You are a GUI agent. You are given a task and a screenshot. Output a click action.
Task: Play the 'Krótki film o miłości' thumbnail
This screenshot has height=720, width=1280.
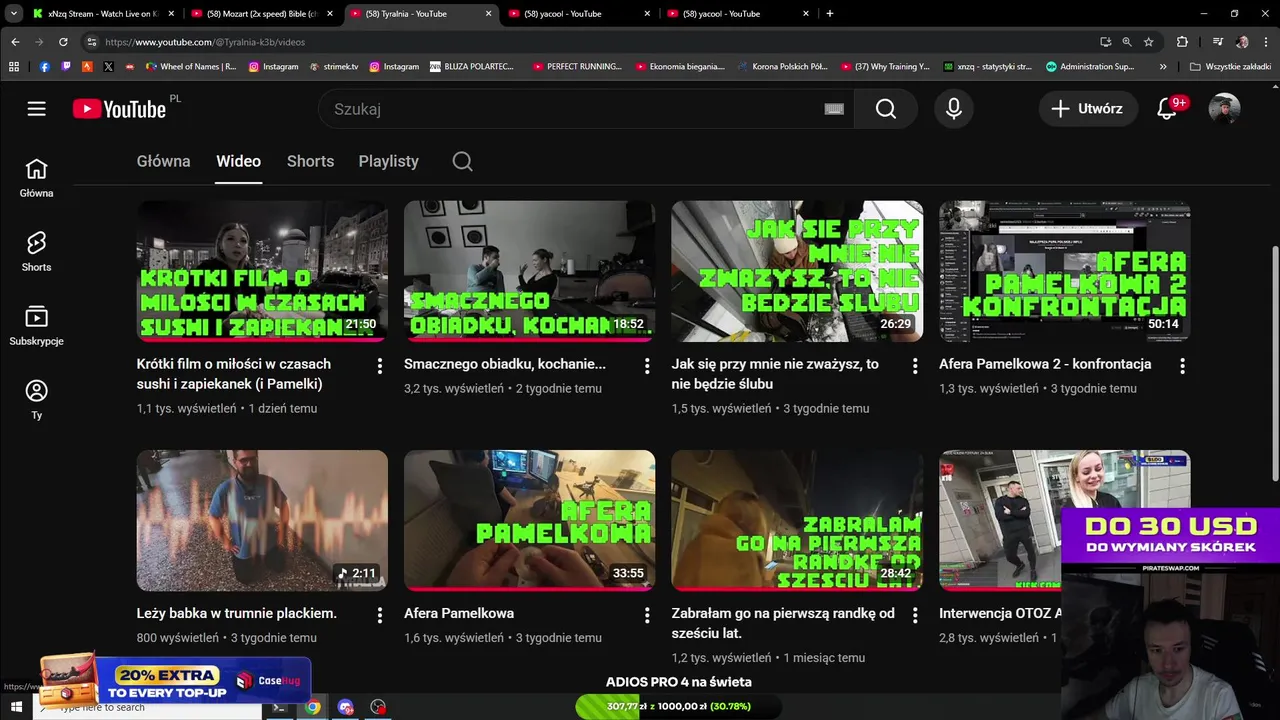(262, 271)
